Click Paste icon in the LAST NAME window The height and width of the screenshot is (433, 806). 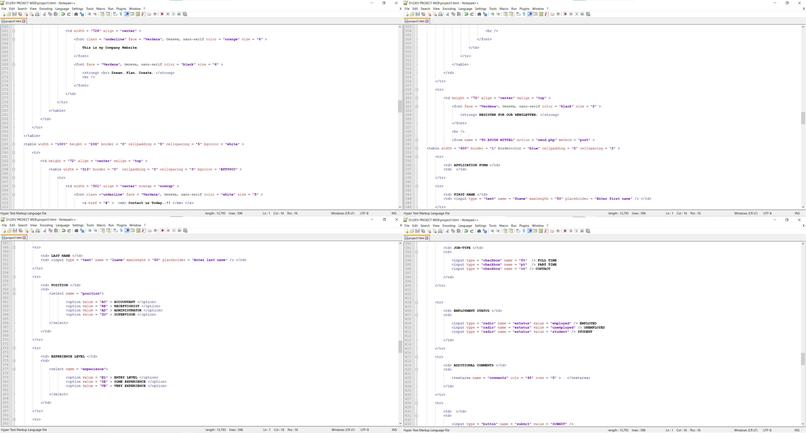[x=56, y=230]
